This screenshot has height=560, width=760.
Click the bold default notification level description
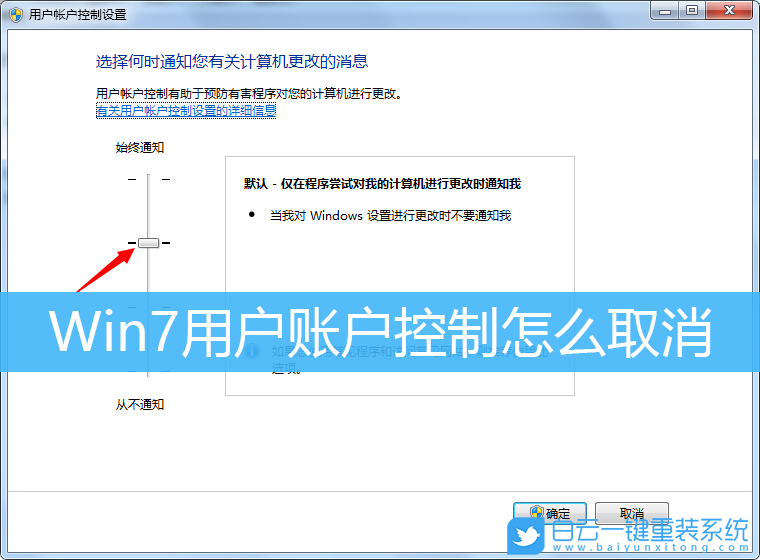pos(382,184)
